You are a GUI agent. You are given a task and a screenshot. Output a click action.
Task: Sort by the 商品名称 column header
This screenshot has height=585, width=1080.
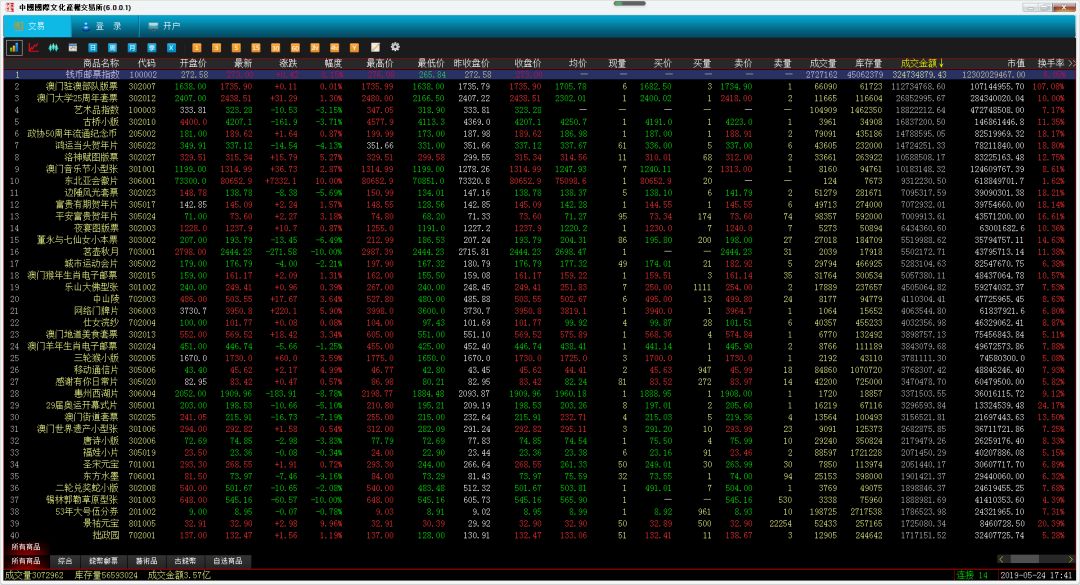click(101, 63)
